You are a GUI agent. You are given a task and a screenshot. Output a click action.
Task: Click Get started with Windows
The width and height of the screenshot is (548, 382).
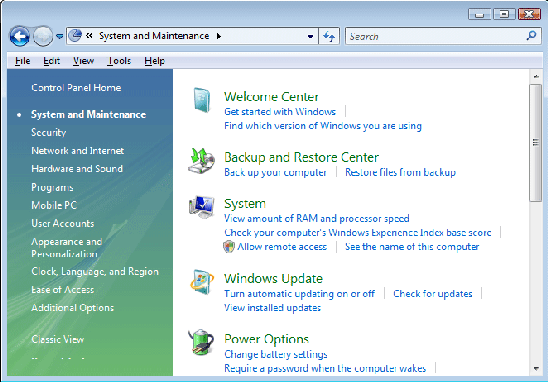coord(280,111)
